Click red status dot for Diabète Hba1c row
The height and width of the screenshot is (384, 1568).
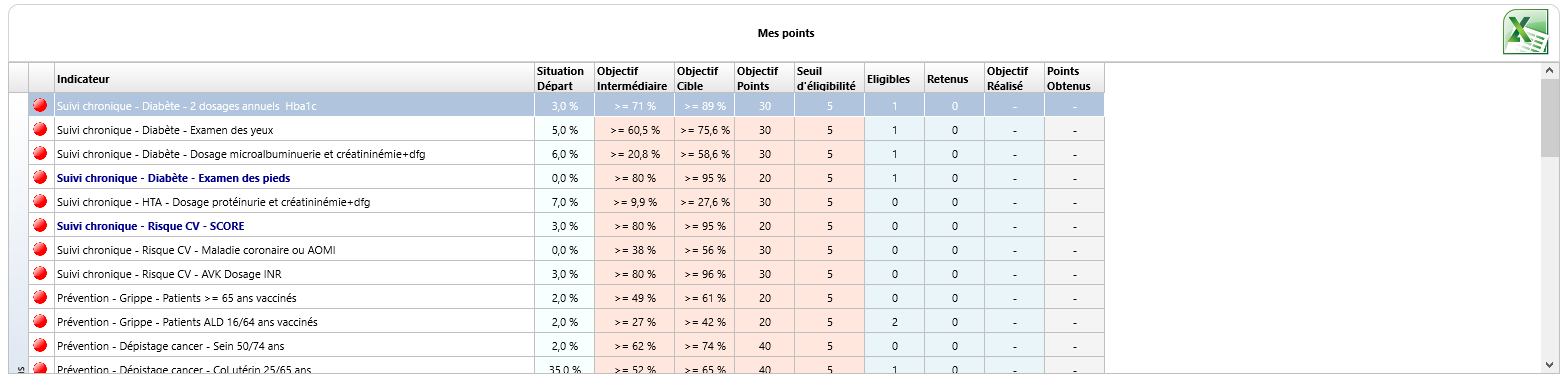41,105
